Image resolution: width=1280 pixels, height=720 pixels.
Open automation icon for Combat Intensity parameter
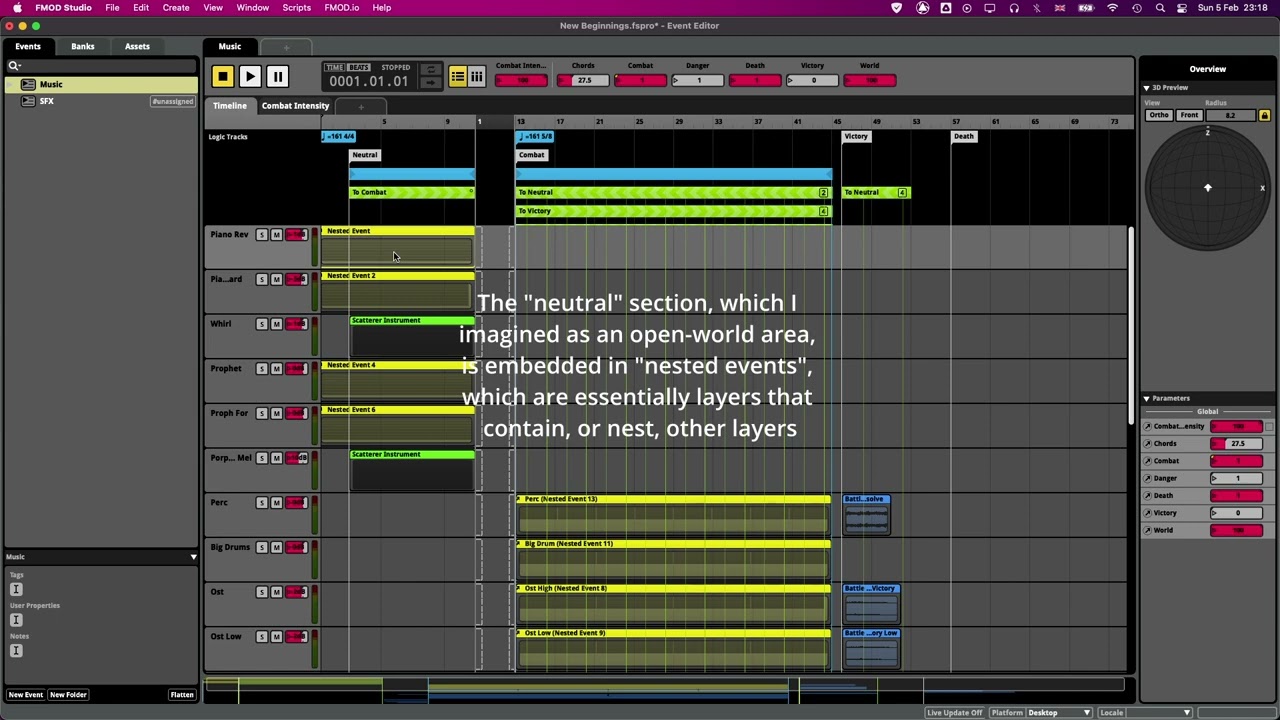point(1148,427)
